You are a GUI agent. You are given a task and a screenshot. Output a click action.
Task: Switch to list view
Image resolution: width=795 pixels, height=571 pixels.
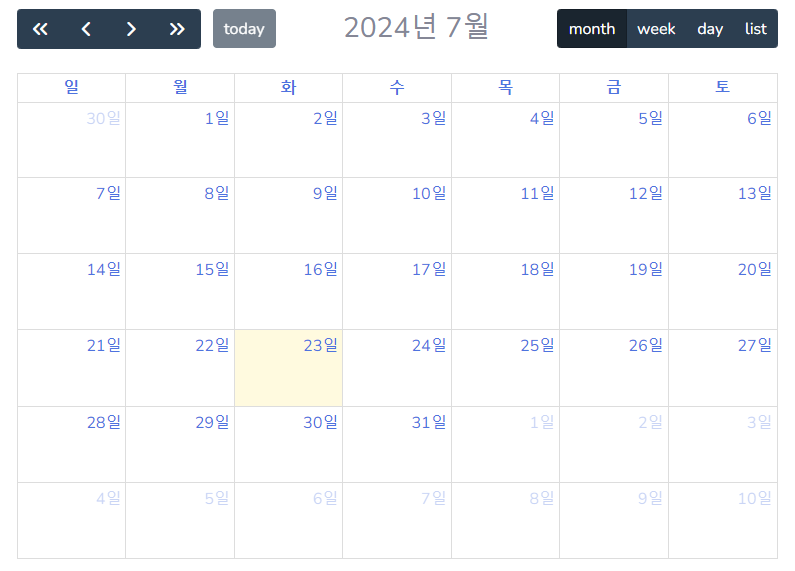coord(755,29)
